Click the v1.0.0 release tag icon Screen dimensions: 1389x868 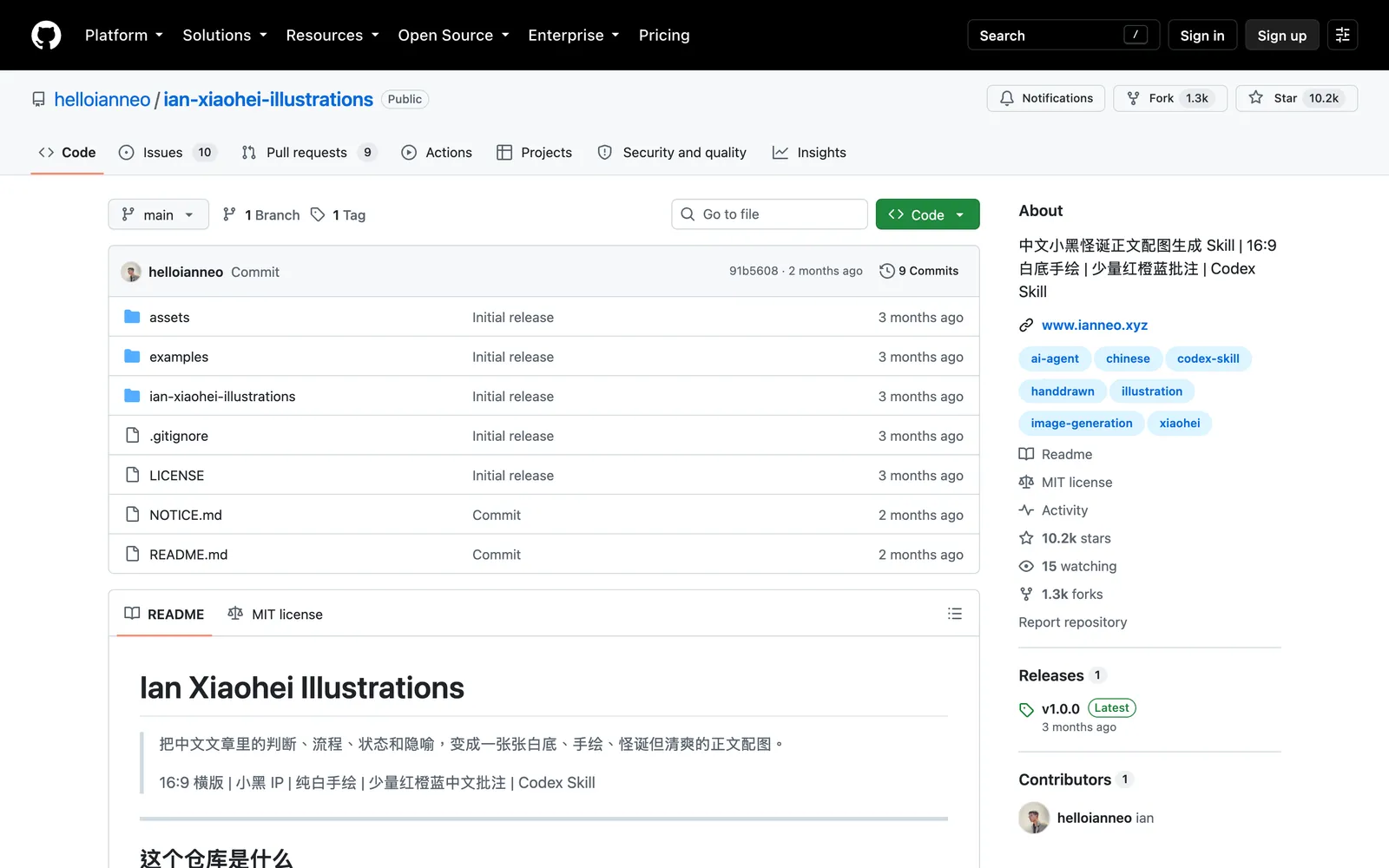pos(1026,709)
